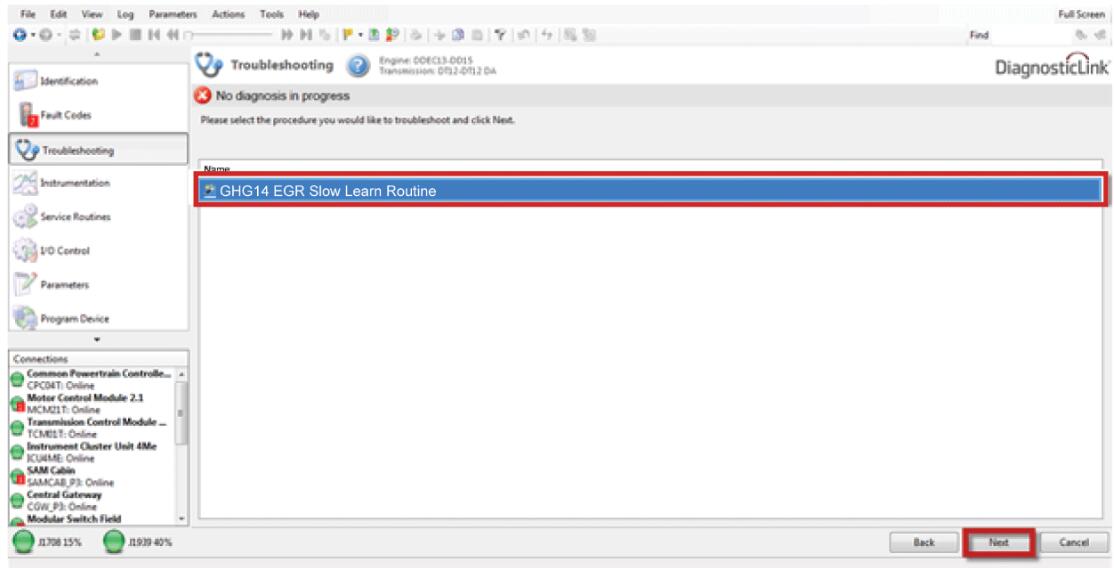Viewport: 1114px width, 568px height.
Task: Click the undo arrow icon
Action: (x=524, y=35)
